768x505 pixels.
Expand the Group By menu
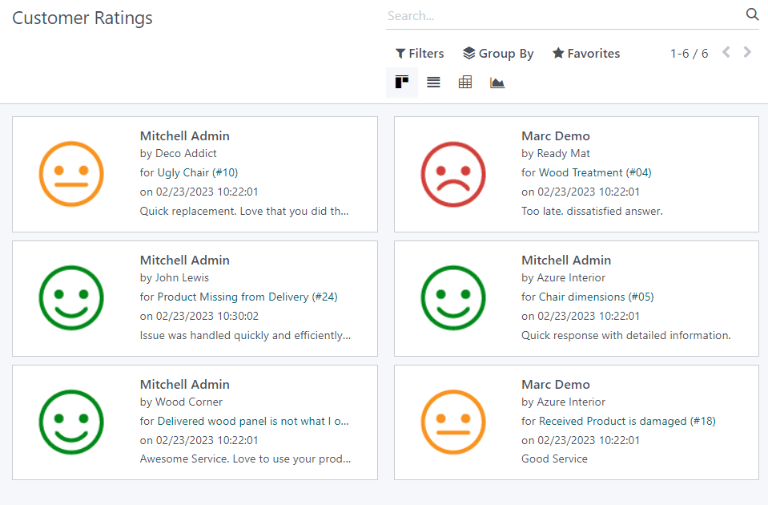tap(498, 54)
